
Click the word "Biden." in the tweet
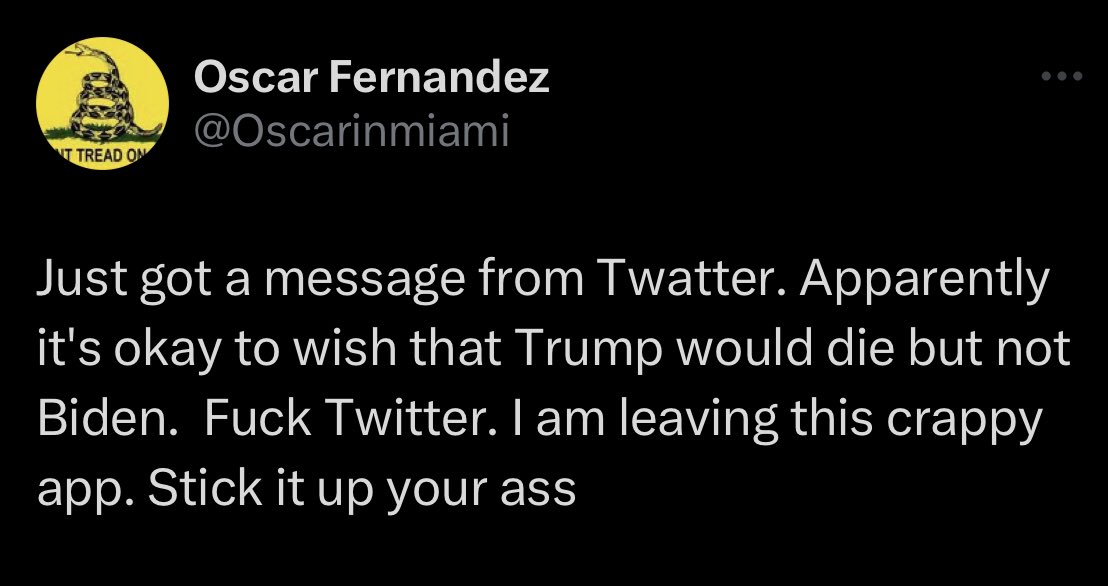pyautogui.click(x=110, y=419)
